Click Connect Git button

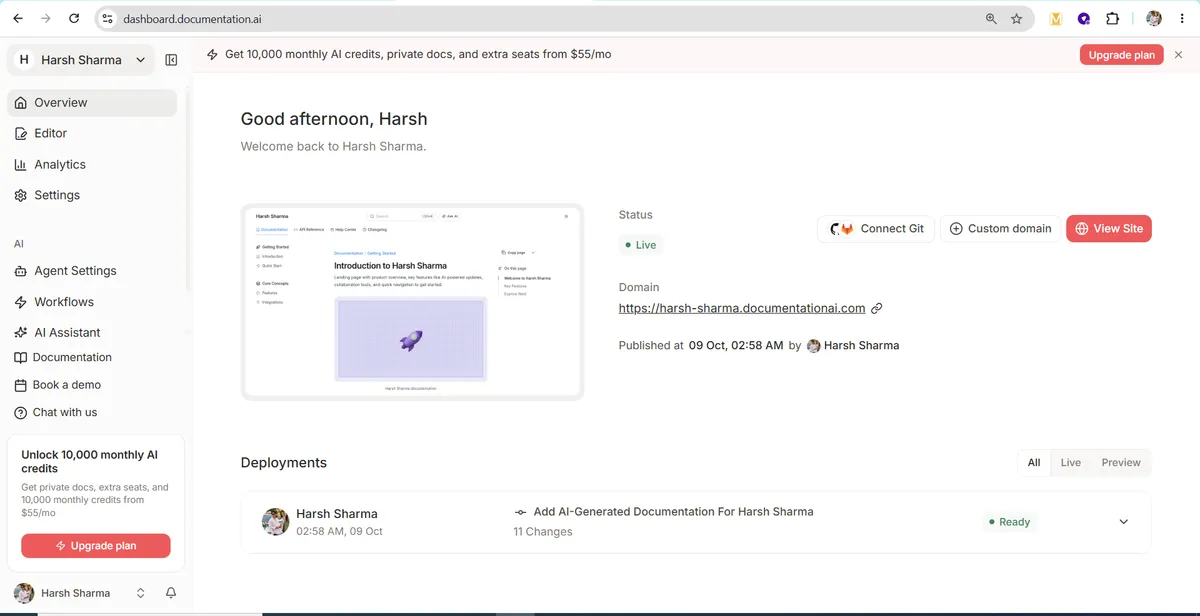876,228
